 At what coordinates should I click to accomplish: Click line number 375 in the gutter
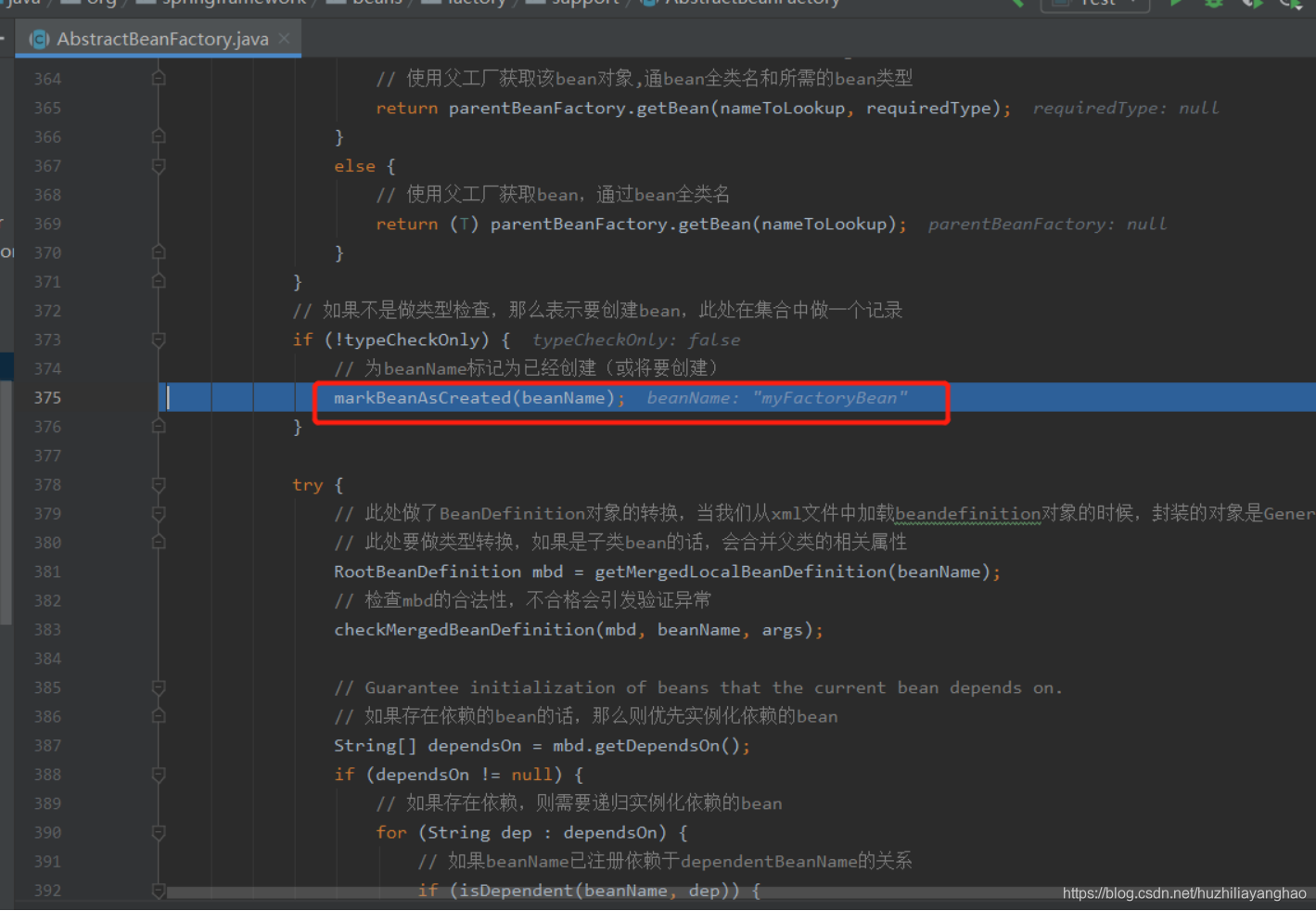click(x=47, y=398)
